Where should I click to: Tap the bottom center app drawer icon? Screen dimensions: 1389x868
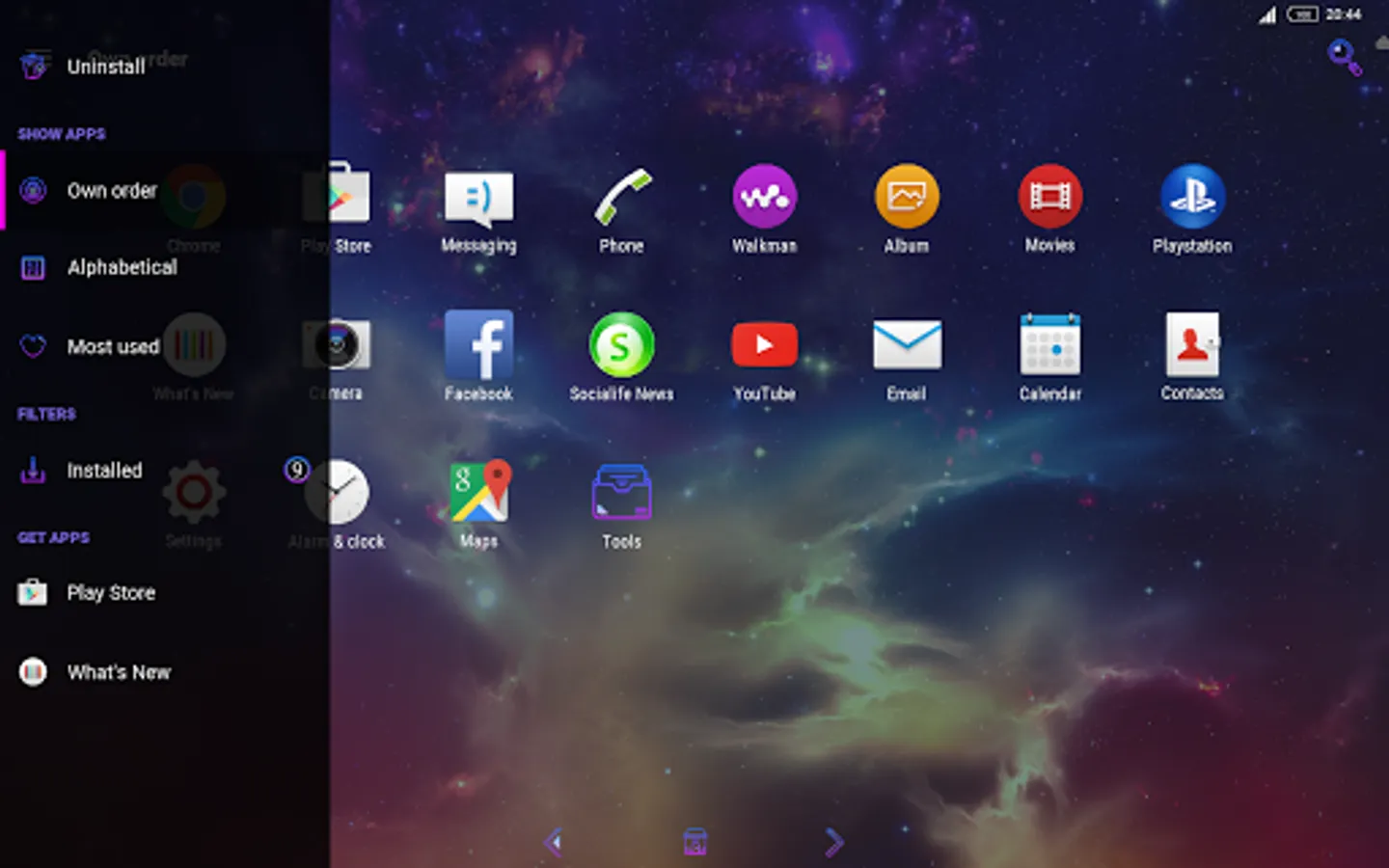(x=694, y=842)
